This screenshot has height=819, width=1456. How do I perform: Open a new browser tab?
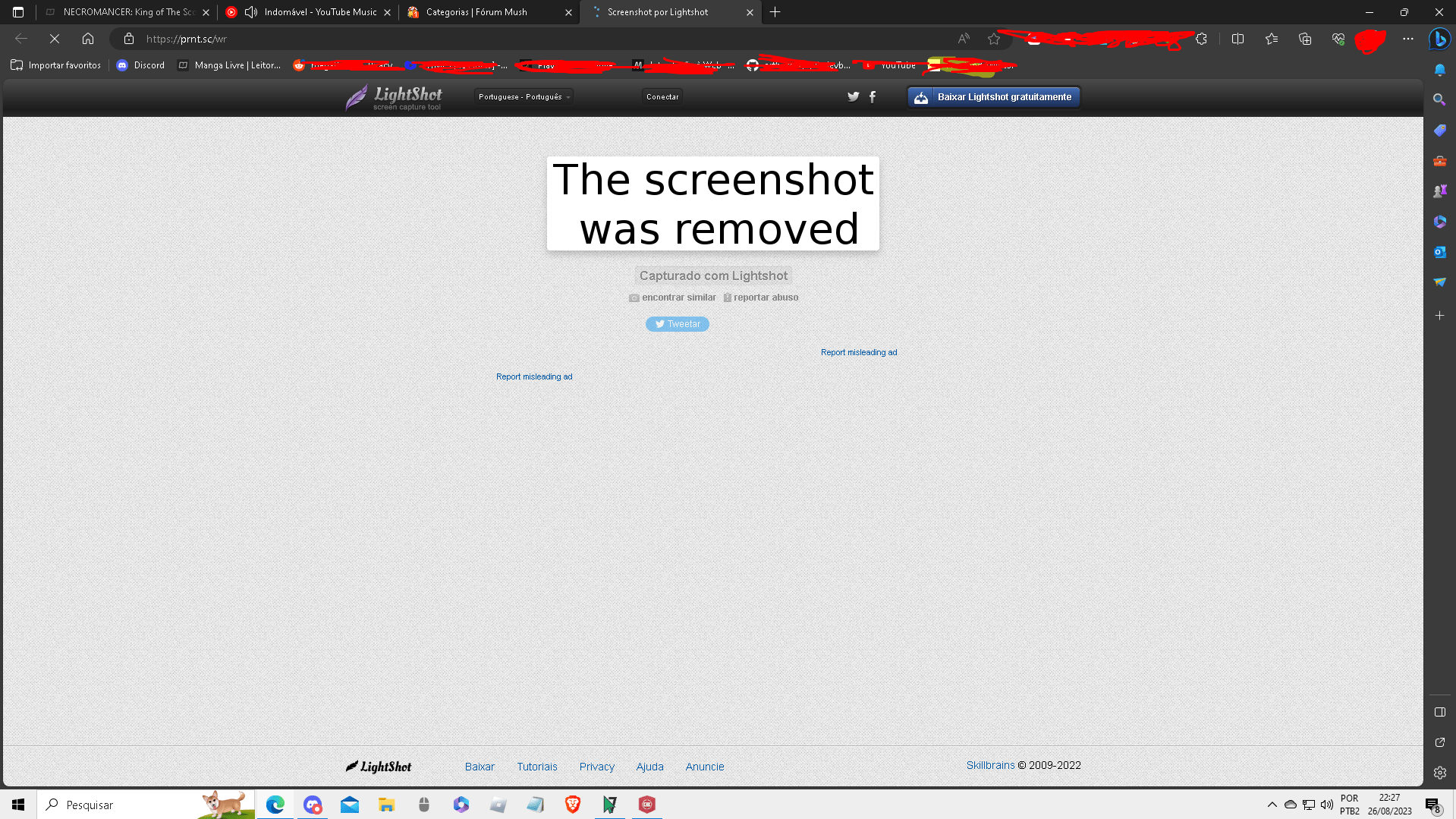(x=775, y=12)
